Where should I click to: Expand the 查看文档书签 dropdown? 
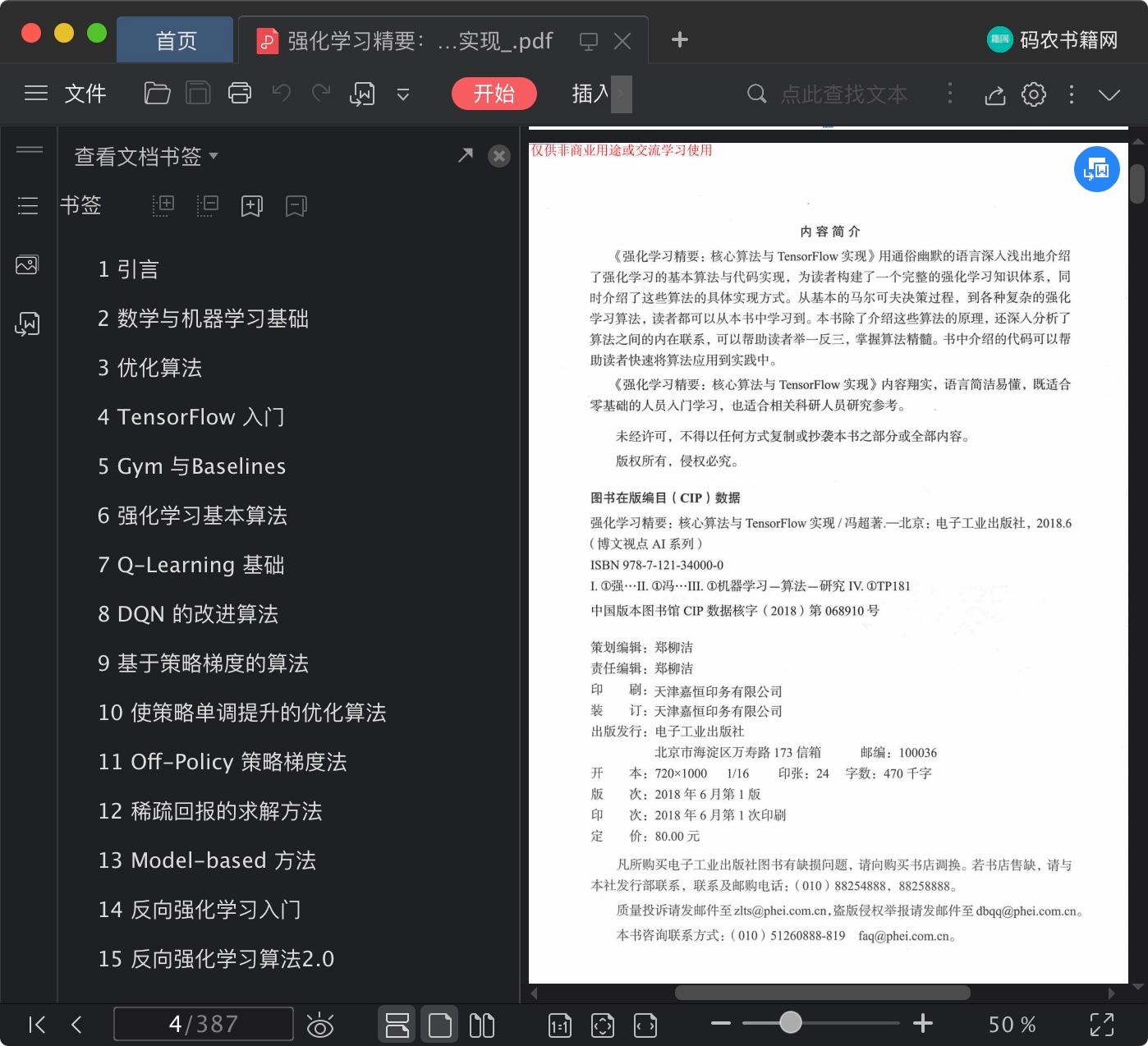pyautogui.click(x=146, y=156)
